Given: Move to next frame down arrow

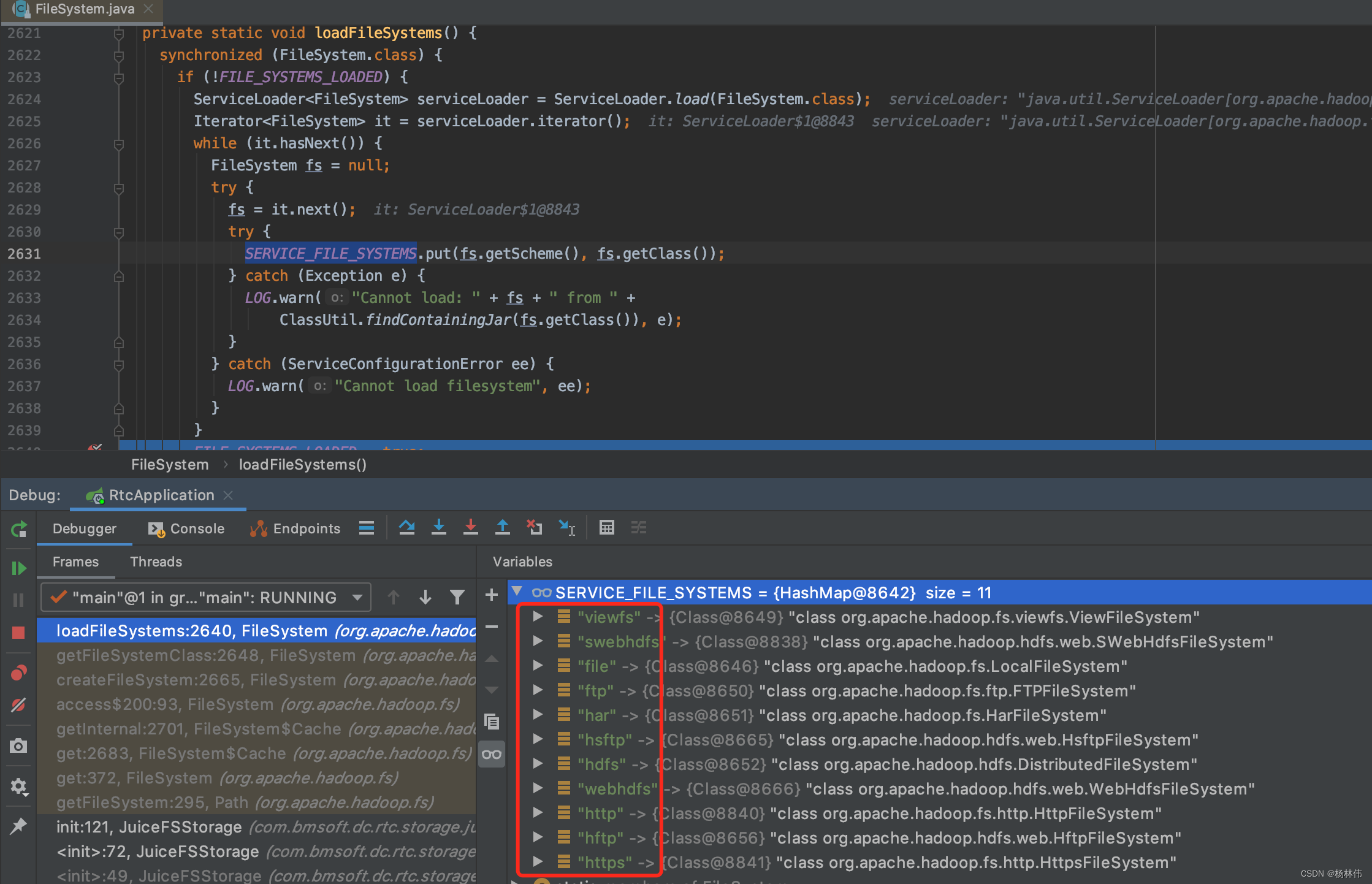Looking at the screenshot, I should (x=425, y=597).
